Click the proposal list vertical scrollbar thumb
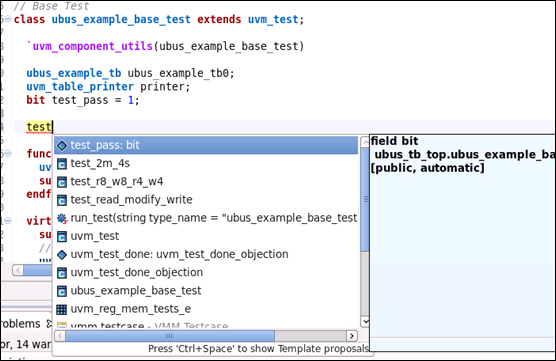The width and height of the screenshot is (556, 361). pyautogui.click(x=365, y=199)
